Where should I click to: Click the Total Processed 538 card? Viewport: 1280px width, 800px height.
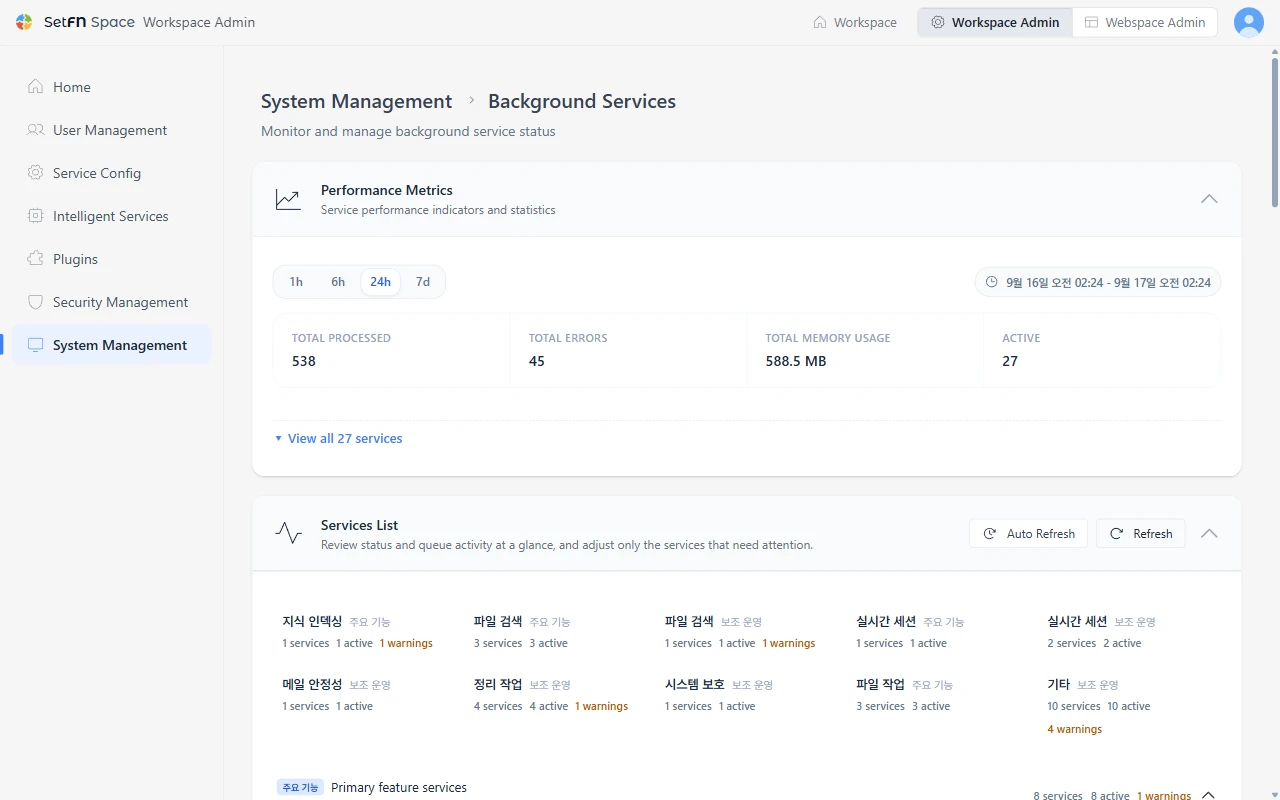pyautogui.click(x=392, y=350)
